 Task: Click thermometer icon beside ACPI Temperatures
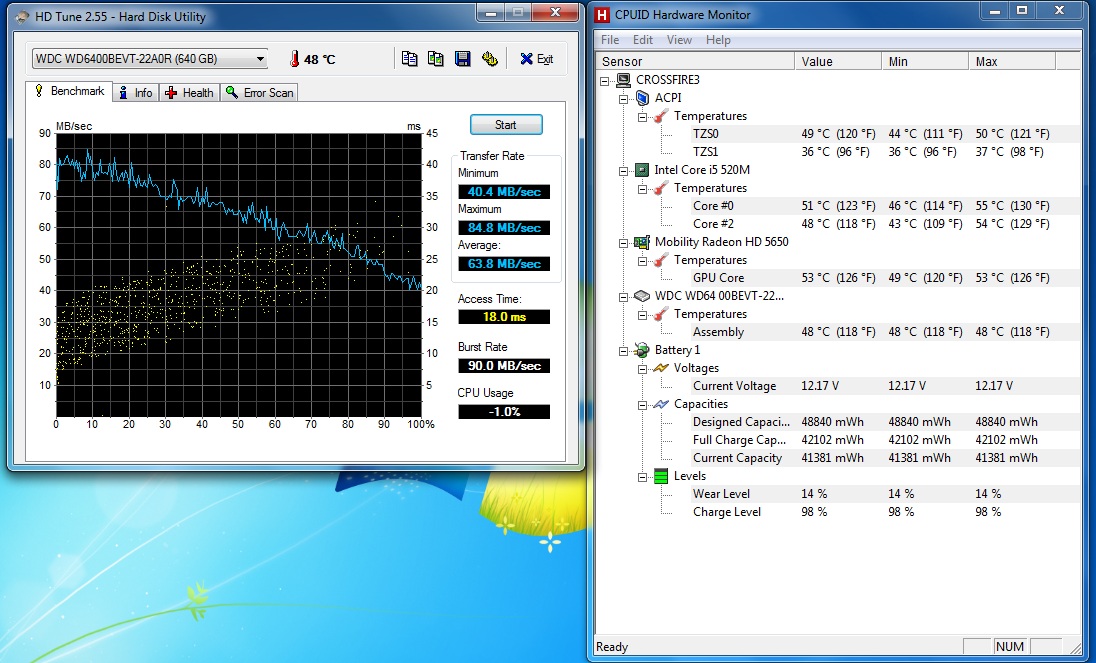661,116
